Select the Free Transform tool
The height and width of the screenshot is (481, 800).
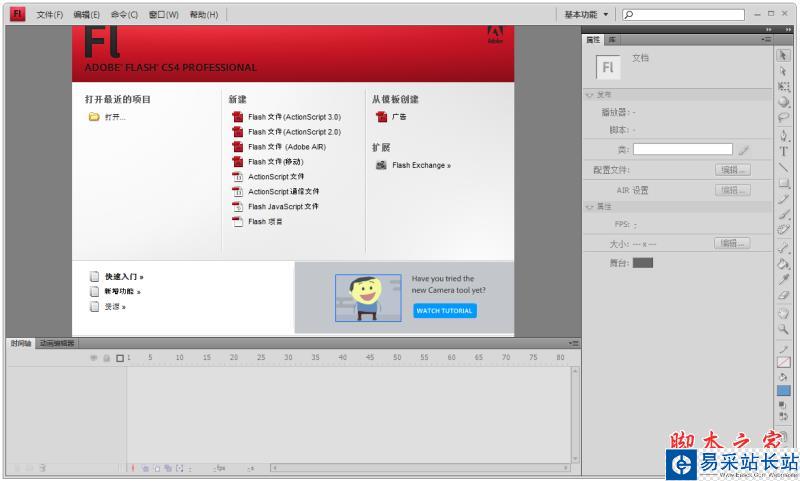coord(783,87)
